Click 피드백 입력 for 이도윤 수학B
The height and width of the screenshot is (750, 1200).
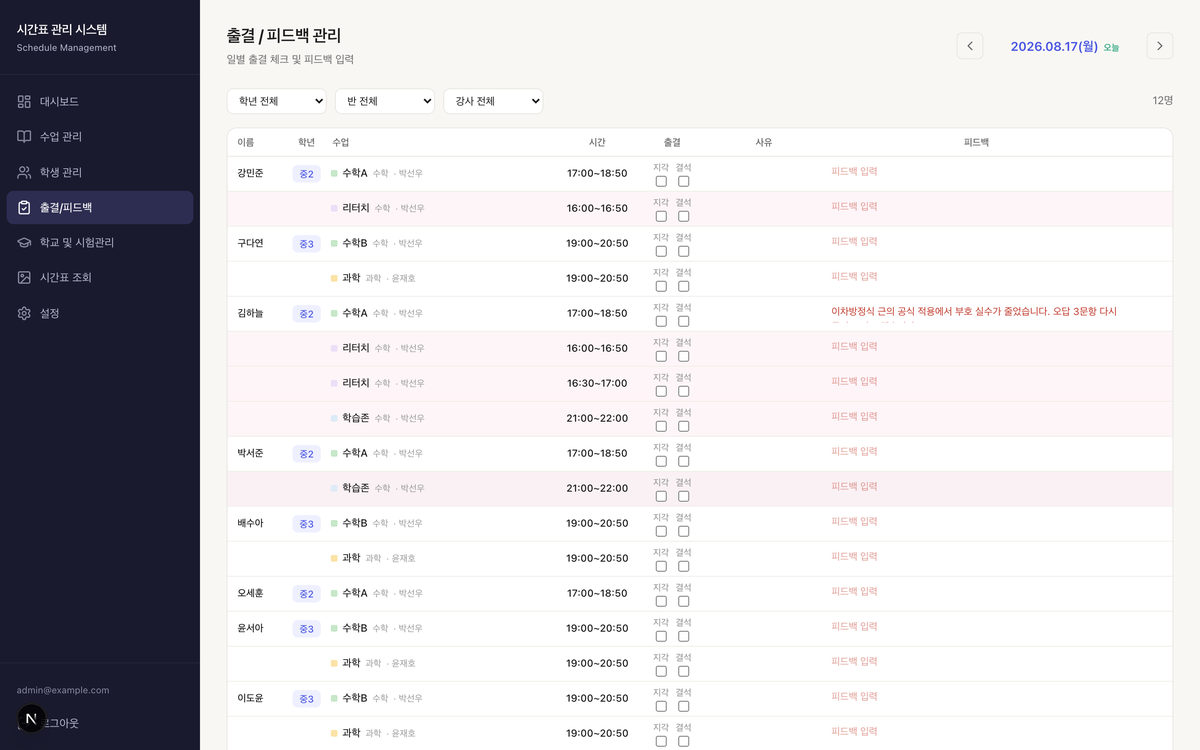[854, 696]
